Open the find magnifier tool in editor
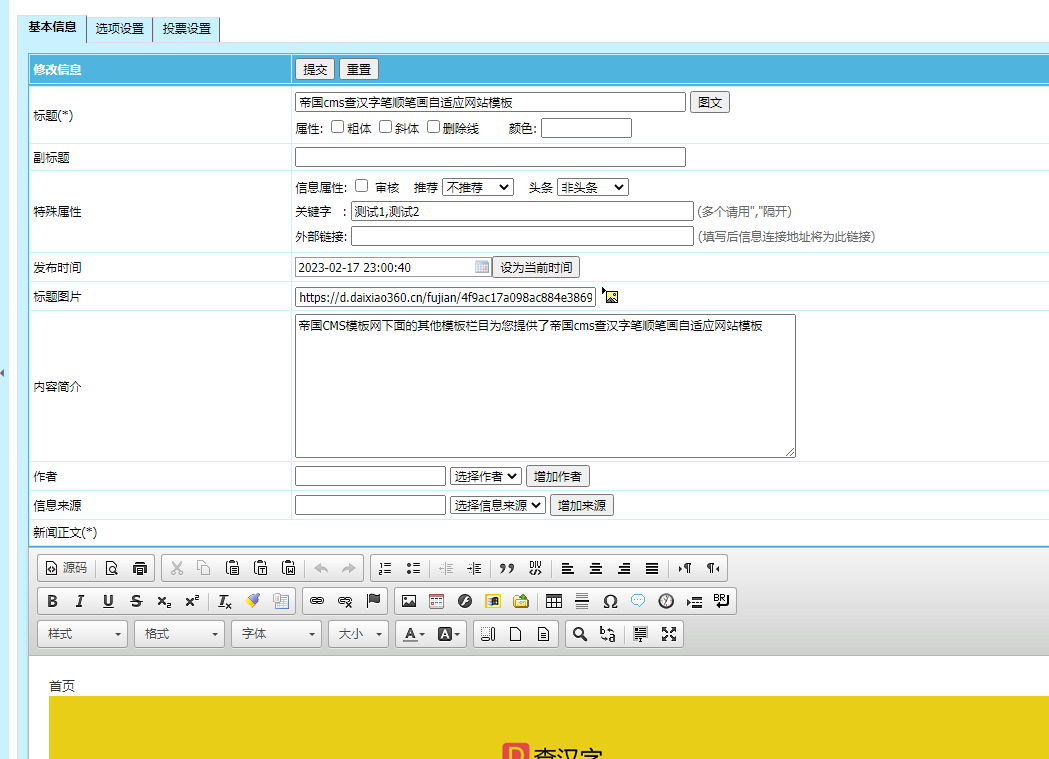This screenshot has height=759, width=1049. (579, 634)
